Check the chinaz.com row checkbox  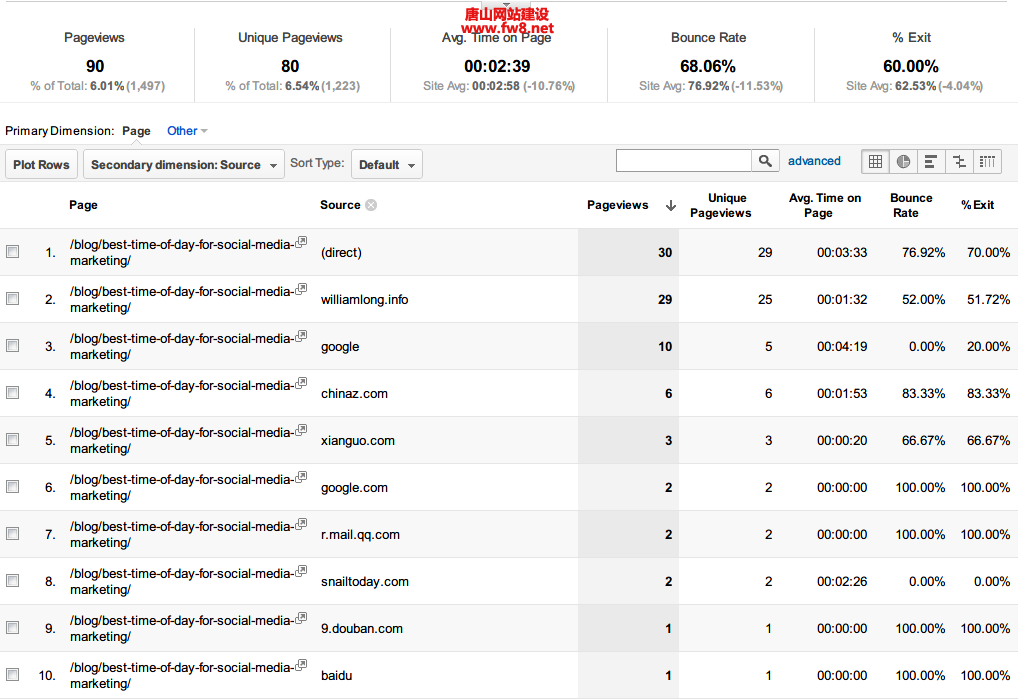click(x=12, y=392)
